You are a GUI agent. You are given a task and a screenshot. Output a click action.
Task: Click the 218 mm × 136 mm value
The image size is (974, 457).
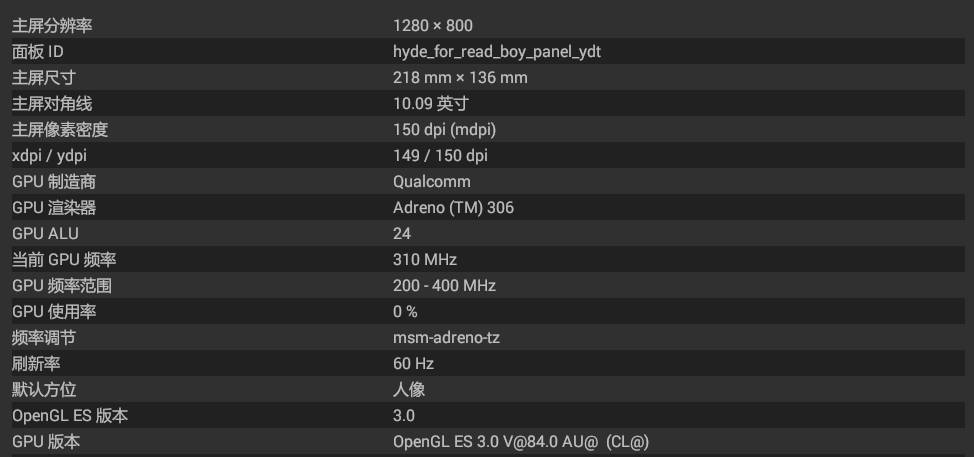pos(460,77)
